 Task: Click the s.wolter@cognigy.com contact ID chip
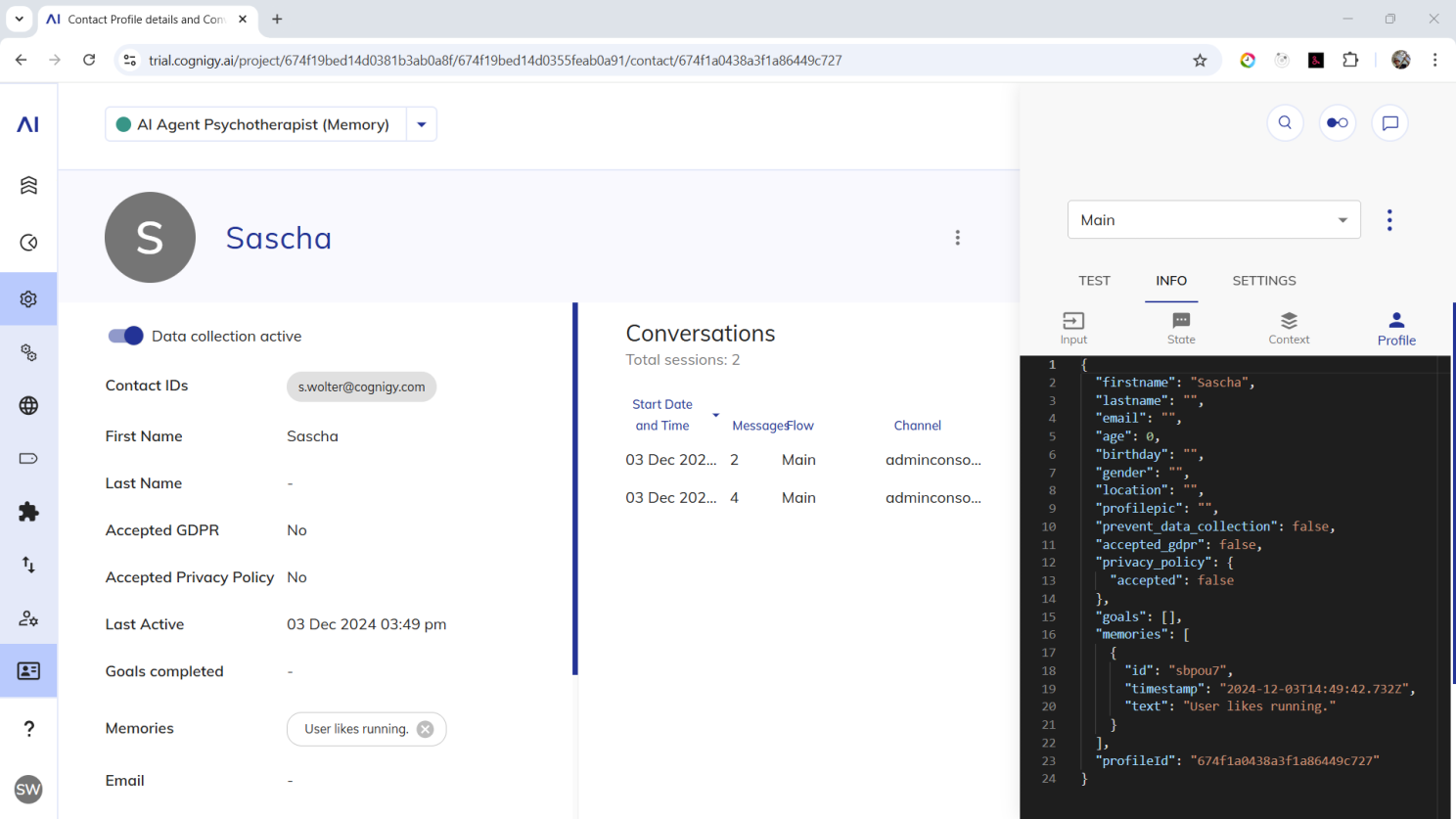coord(361,387)
